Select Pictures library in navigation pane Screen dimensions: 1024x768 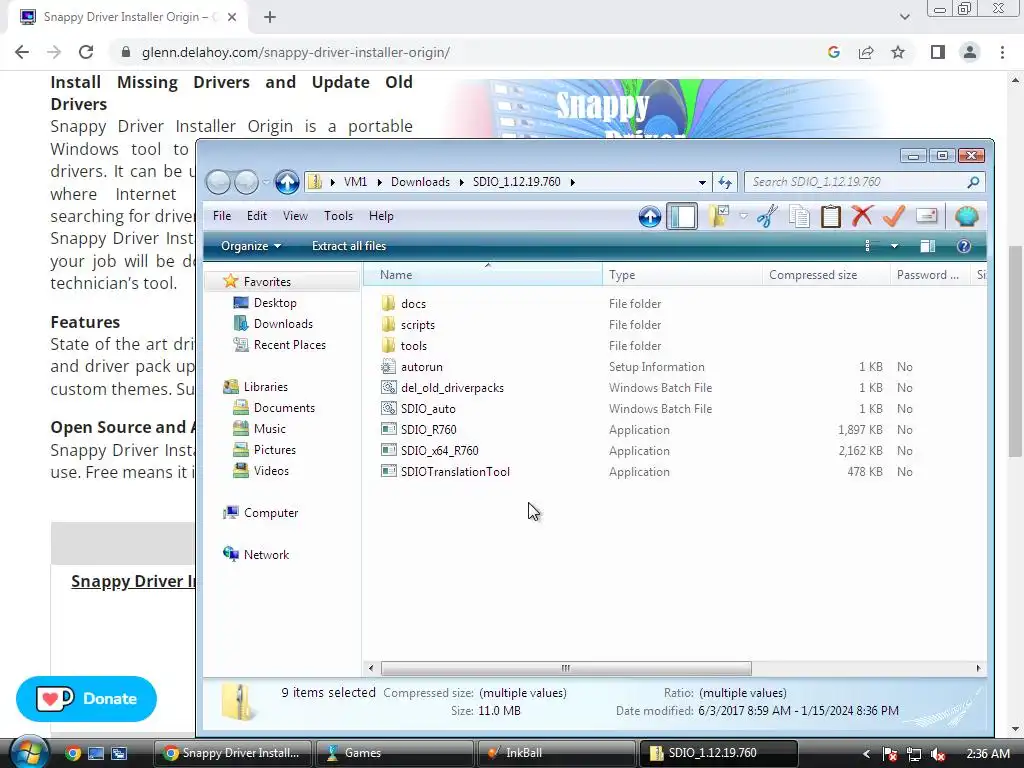tap(274, 449)
